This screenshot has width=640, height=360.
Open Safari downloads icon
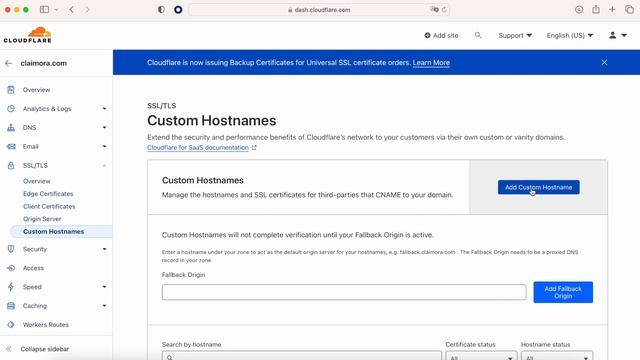[x=579, y=9]
